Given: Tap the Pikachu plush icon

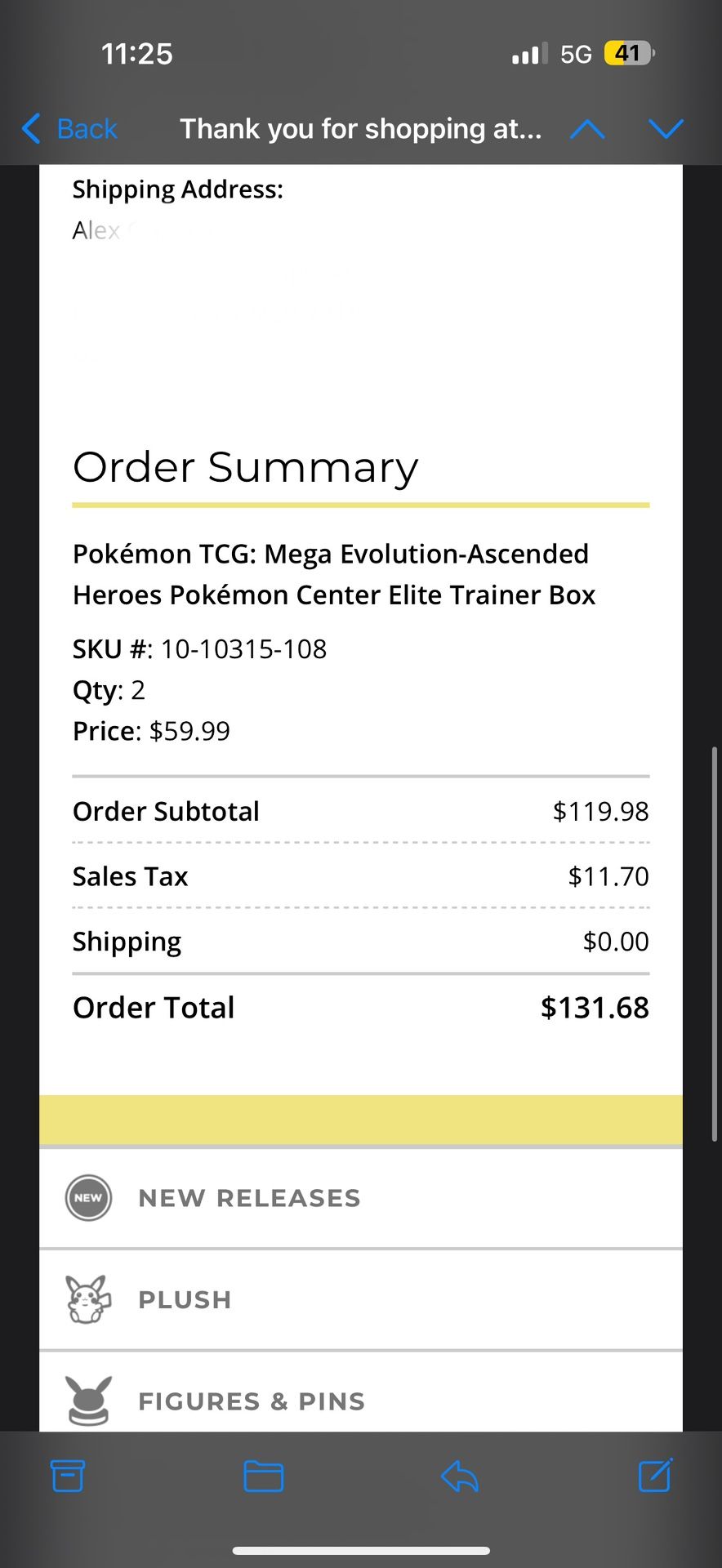Looking at the screenshot, I should click(88, 1299).
